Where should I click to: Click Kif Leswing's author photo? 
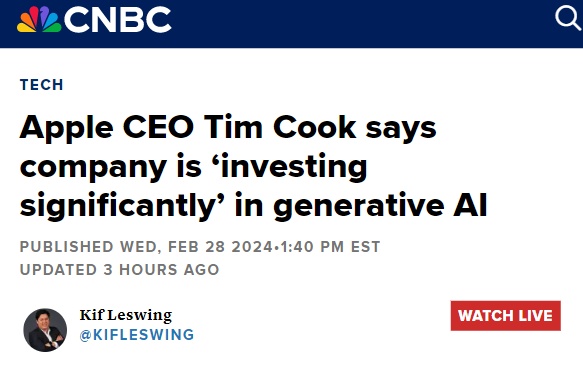point(45,330)
